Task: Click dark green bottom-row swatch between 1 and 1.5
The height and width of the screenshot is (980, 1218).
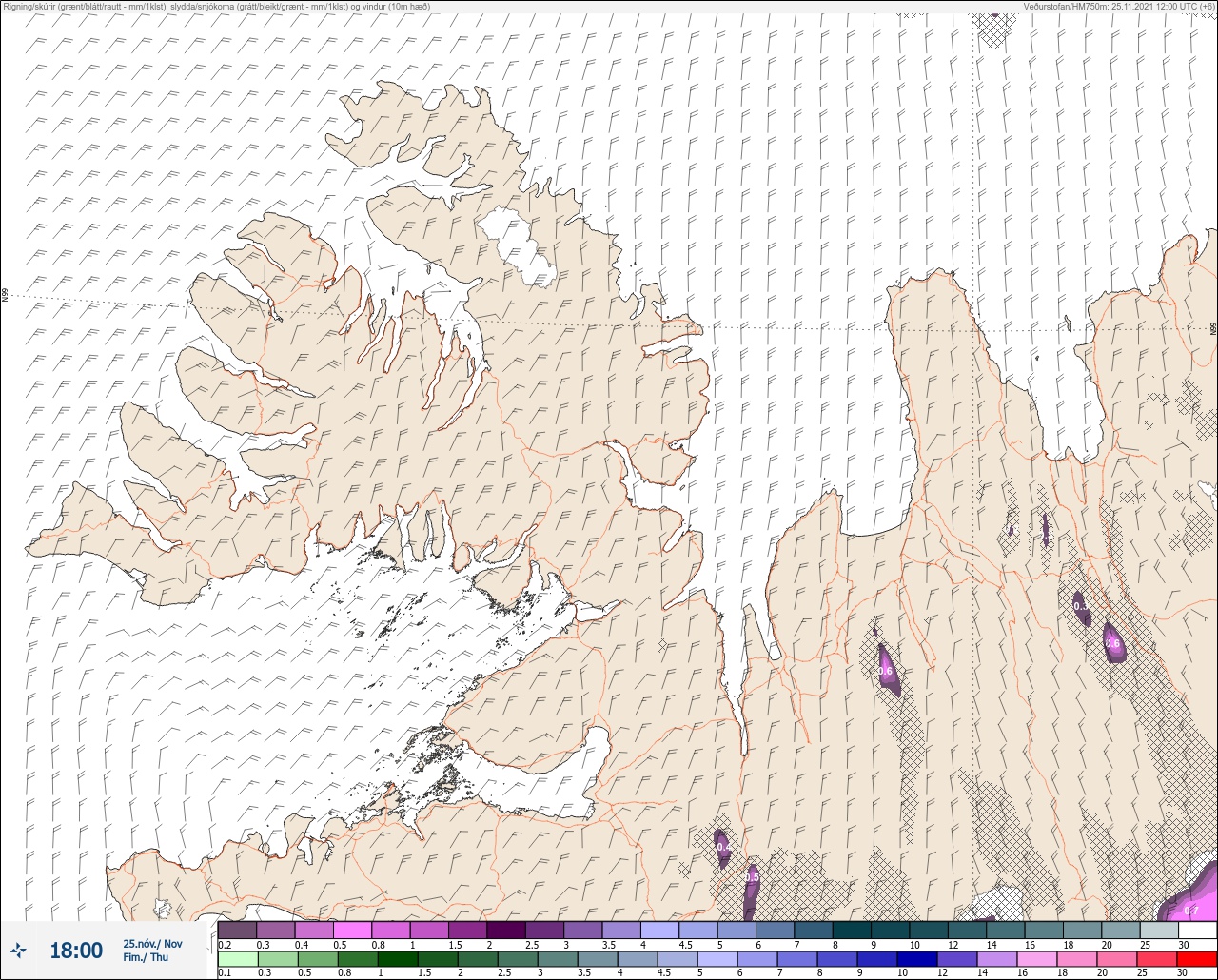Action: pyautogui.click(x=398, y=959)
